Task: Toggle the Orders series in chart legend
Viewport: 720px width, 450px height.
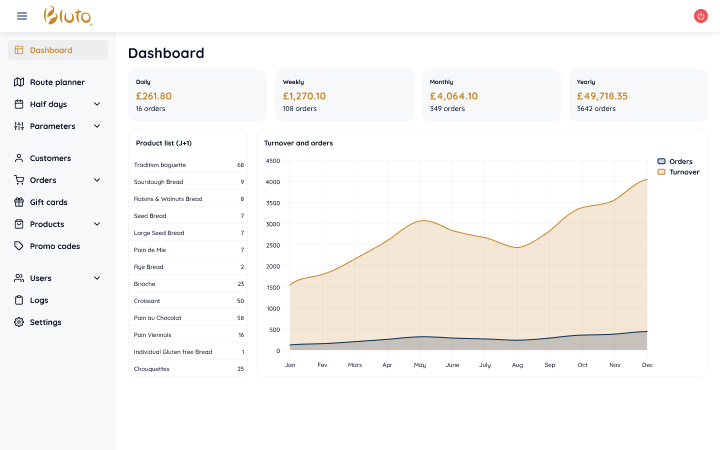Action: [675, 162]
